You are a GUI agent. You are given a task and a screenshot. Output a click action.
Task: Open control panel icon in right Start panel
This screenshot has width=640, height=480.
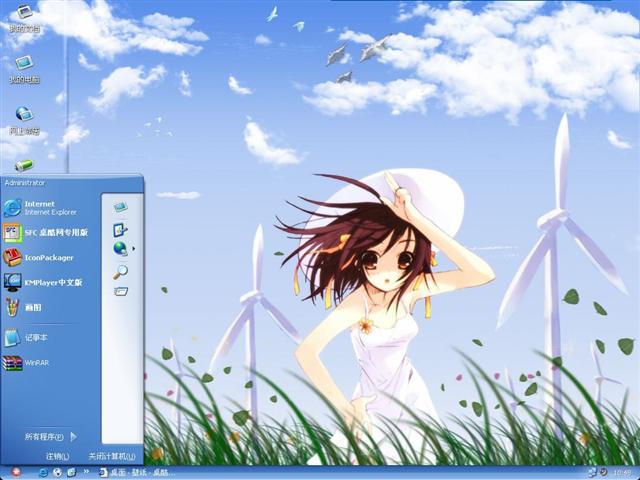[x=120, y=230]
